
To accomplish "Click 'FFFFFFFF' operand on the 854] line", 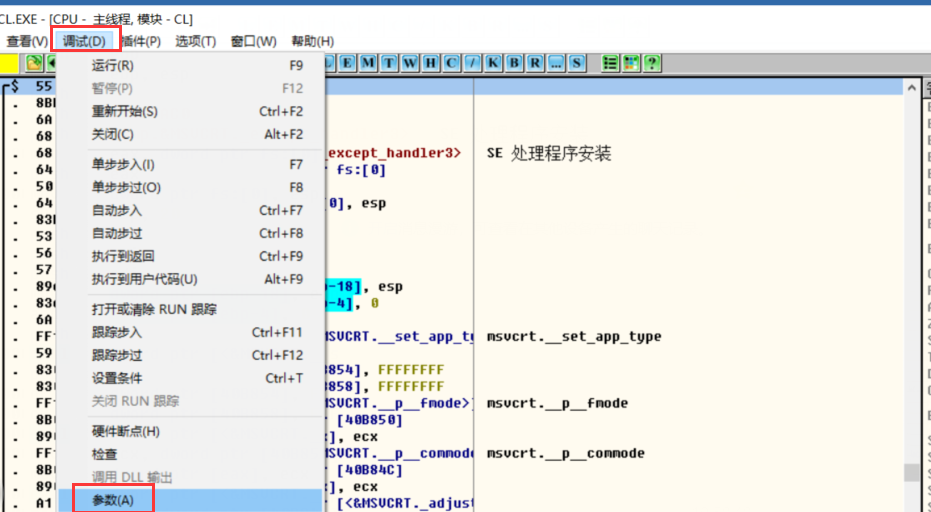I will tap(411, 370).
